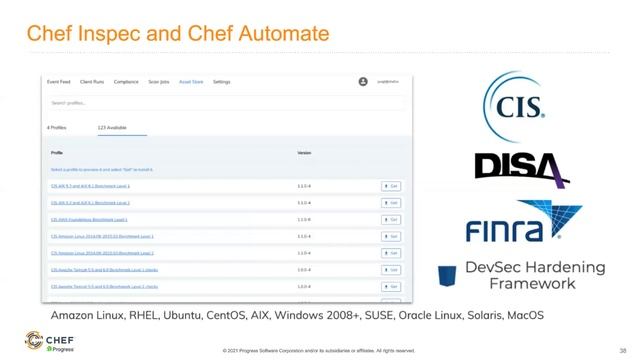The image size is (640, 360).
Task: Open CIS Apache Tomcat Level 2 checks link
Action: 104,287
